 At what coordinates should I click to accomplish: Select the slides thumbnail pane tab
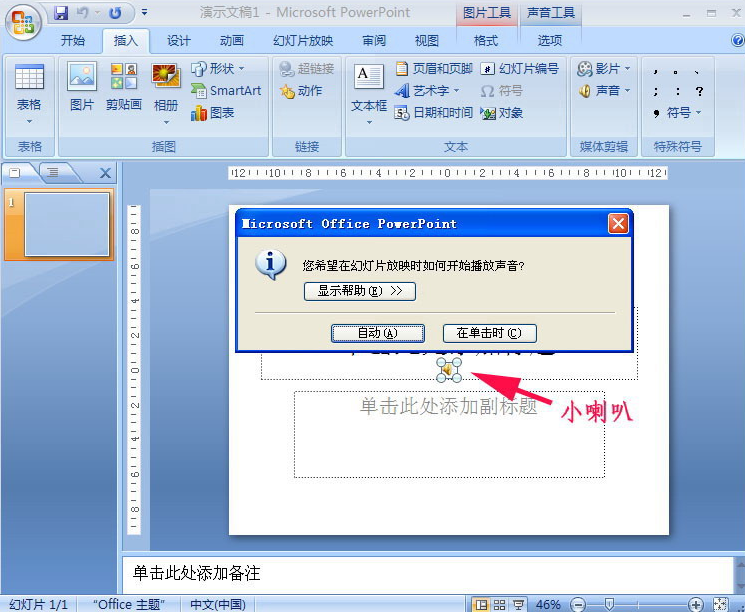16,172
